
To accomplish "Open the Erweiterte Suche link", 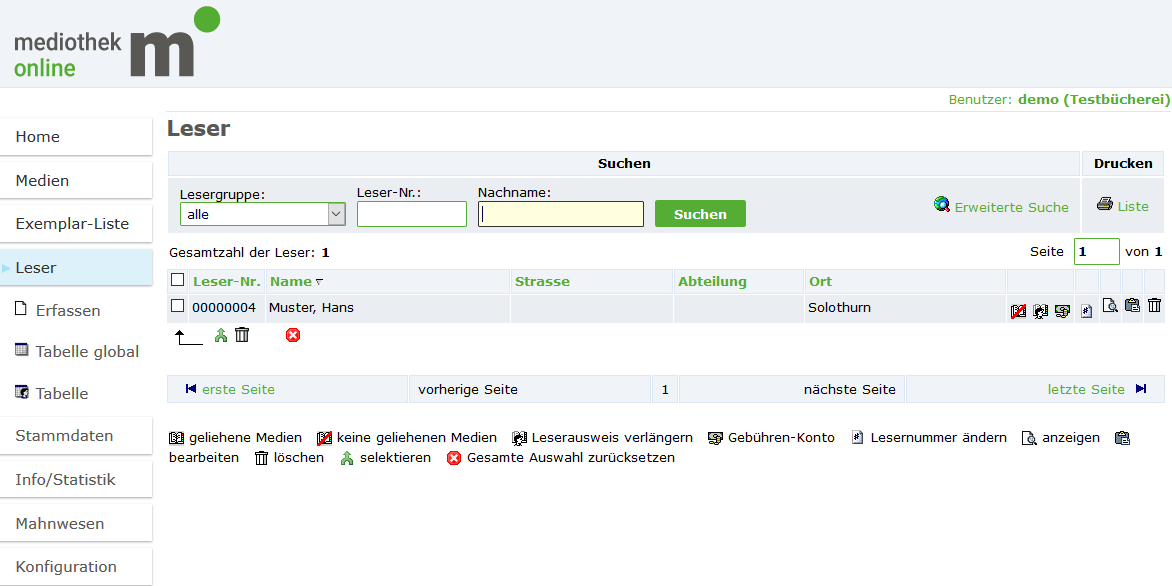I will pos(1010,207).
